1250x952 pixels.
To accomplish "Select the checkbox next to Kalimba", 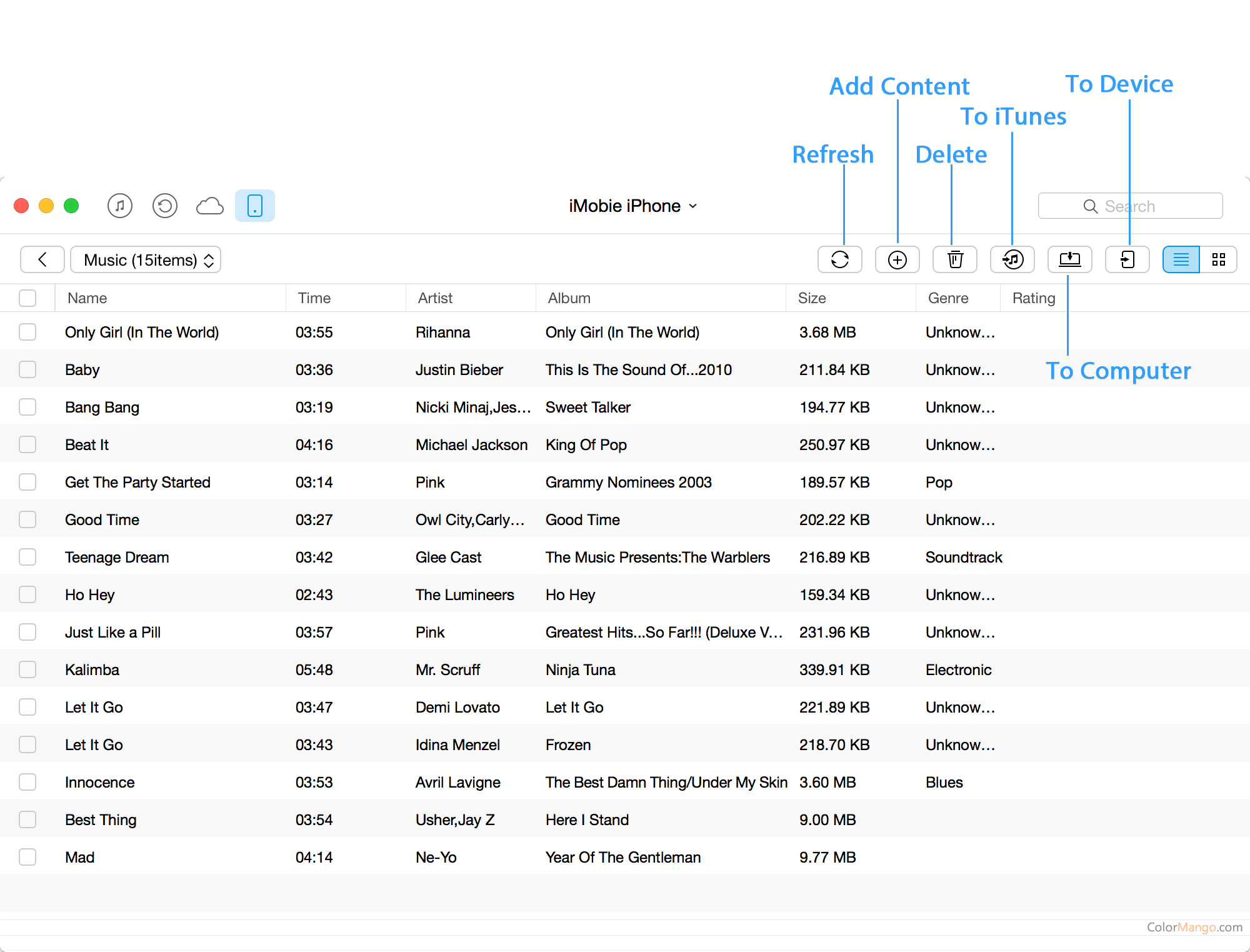I will [27, 669].
